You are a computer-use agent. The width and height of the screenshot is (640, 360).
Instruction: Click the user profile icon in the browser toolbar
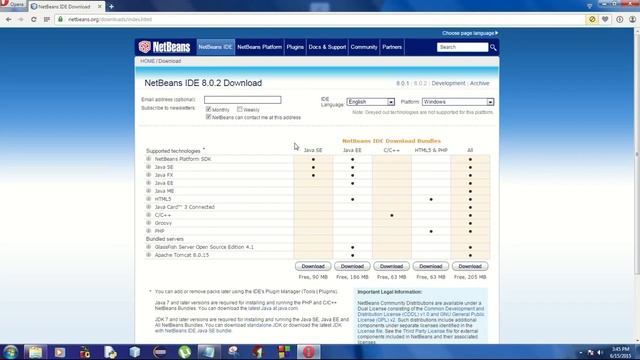(x=632, y=19)
